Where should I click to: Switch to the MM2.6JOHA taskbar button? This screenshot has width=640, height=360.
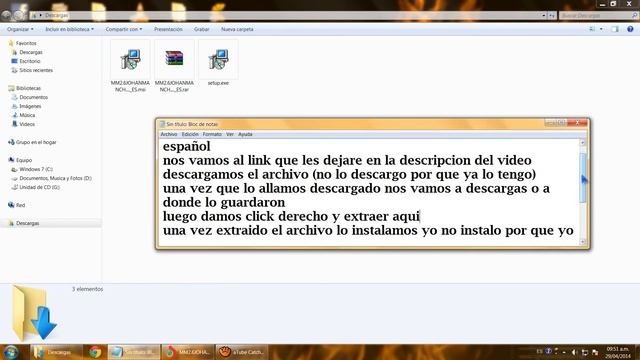click(187, 352)
